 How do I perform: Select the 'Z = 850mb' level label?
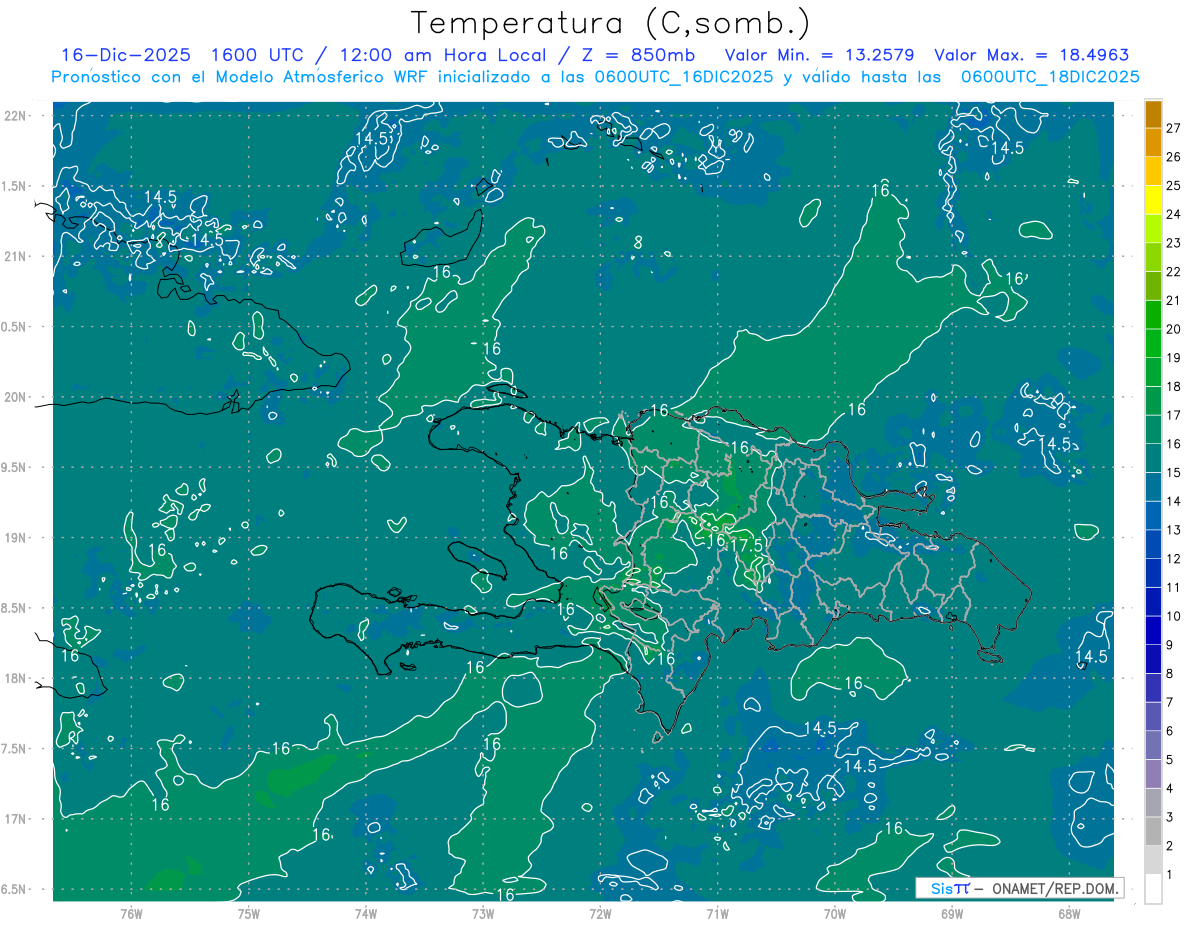click(640, 55)
